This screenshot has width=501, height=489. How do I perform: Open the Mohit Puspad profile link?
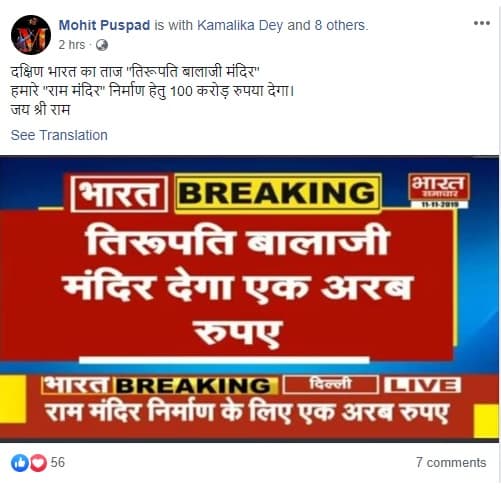104,25
